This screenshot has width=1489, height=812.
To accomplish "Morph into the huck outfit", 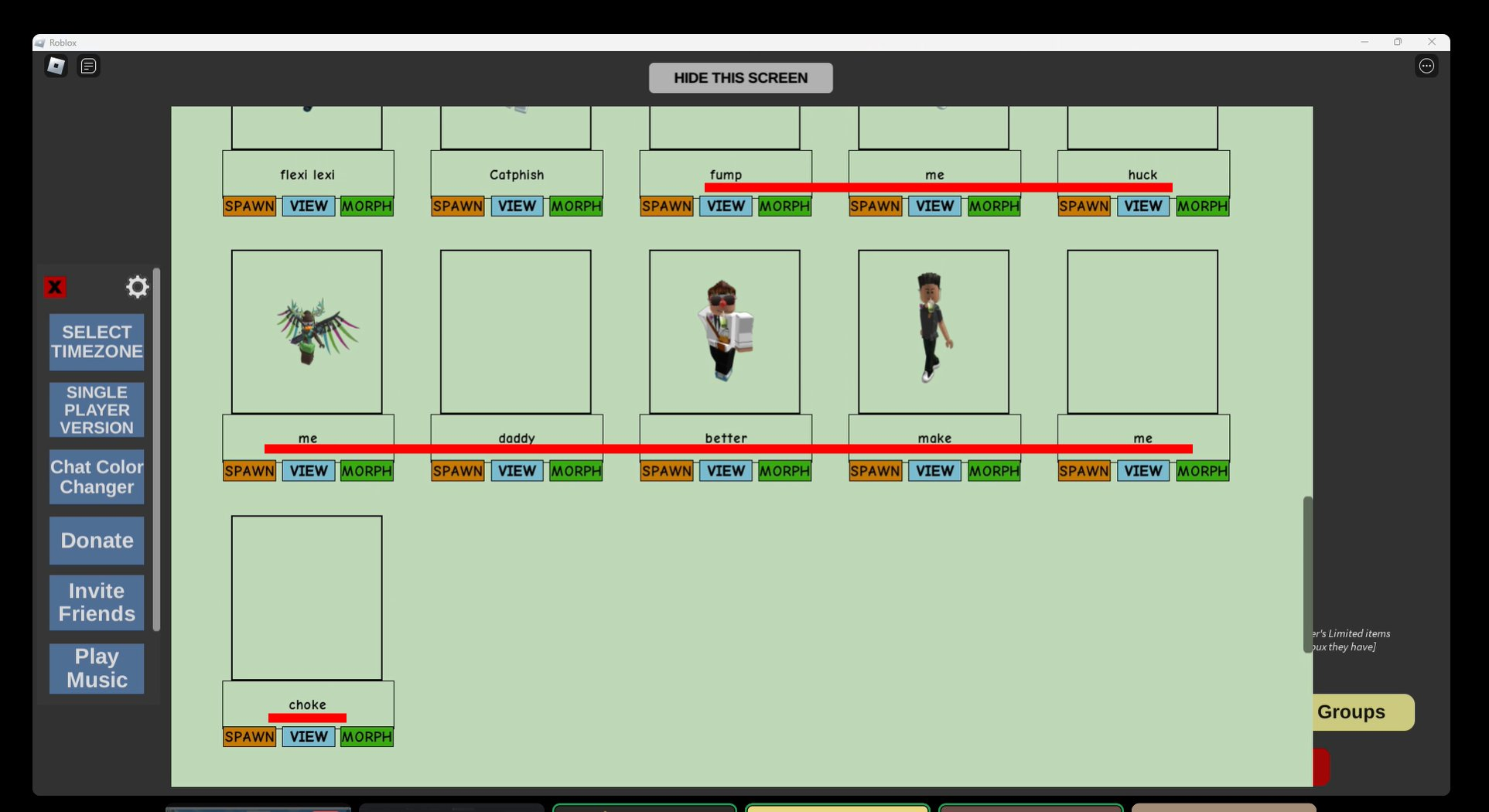I will pyautogui.click(x=1202, y=206).
